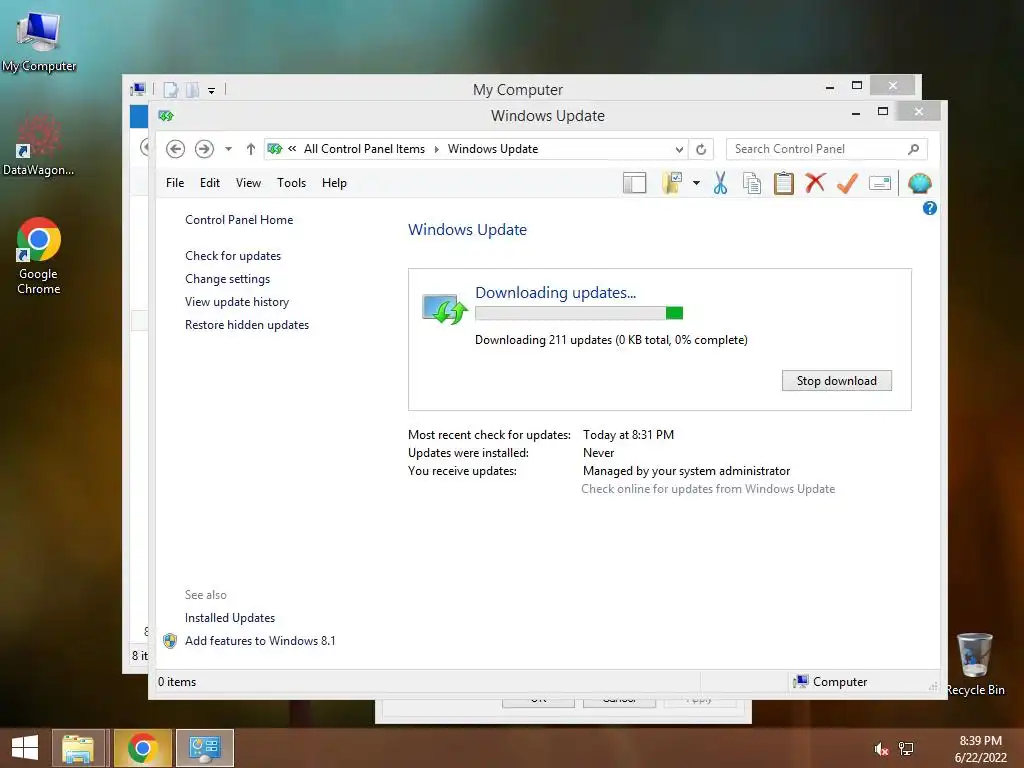Click the muted volume tray icon
The height and width of the screenshot is (768, 1024).
tap(881, 749)
